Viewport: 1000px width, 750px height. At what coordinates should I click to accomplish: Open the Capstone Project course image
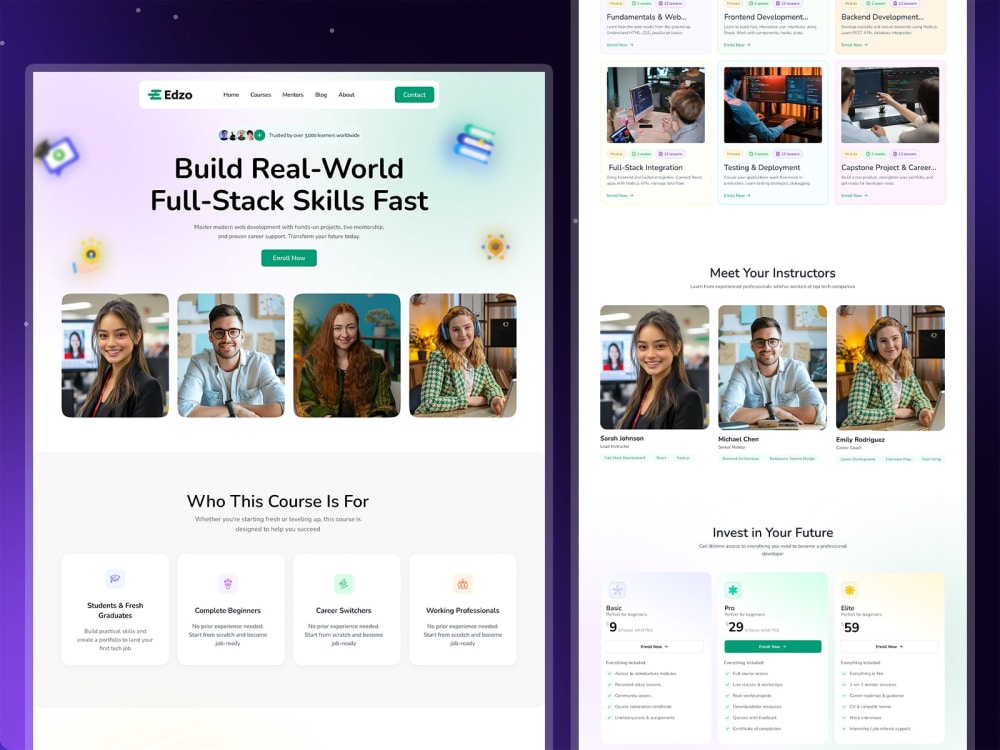point(890,105)
